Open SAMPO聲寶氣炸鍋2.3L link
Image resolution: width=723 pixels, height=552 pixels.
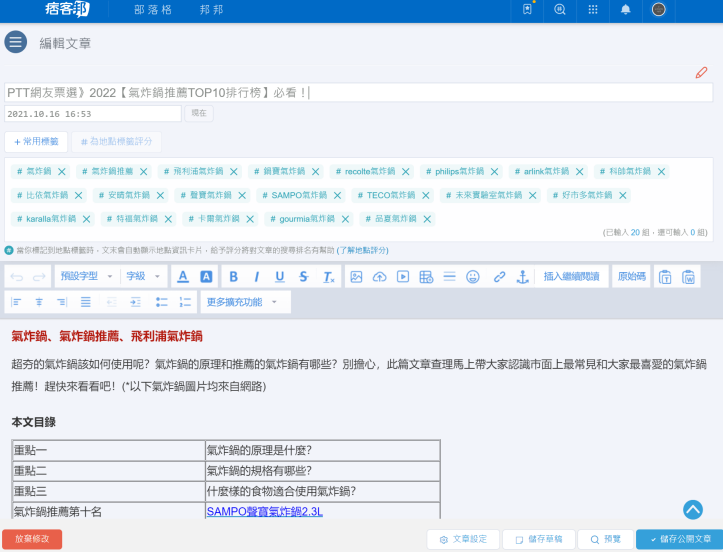coord(265,511)
